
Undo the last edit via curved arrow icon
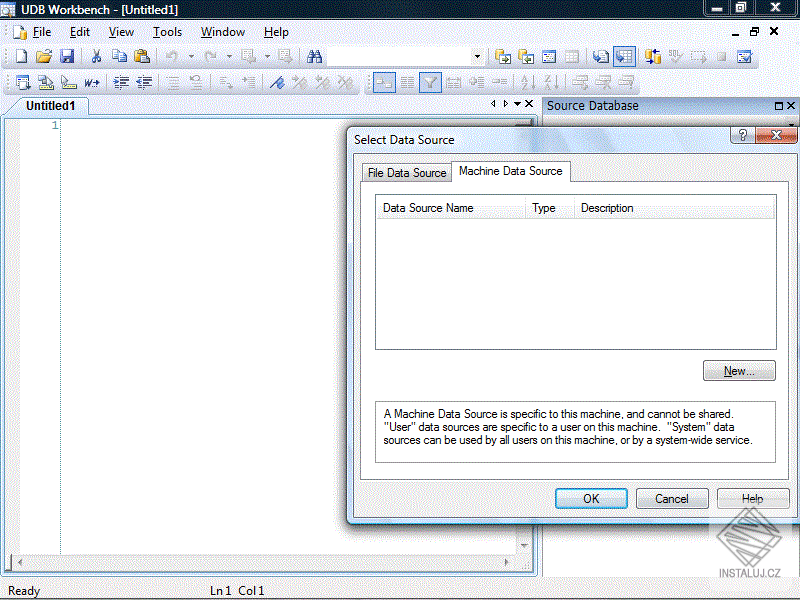pyautogui.click(x=172, y=56)
